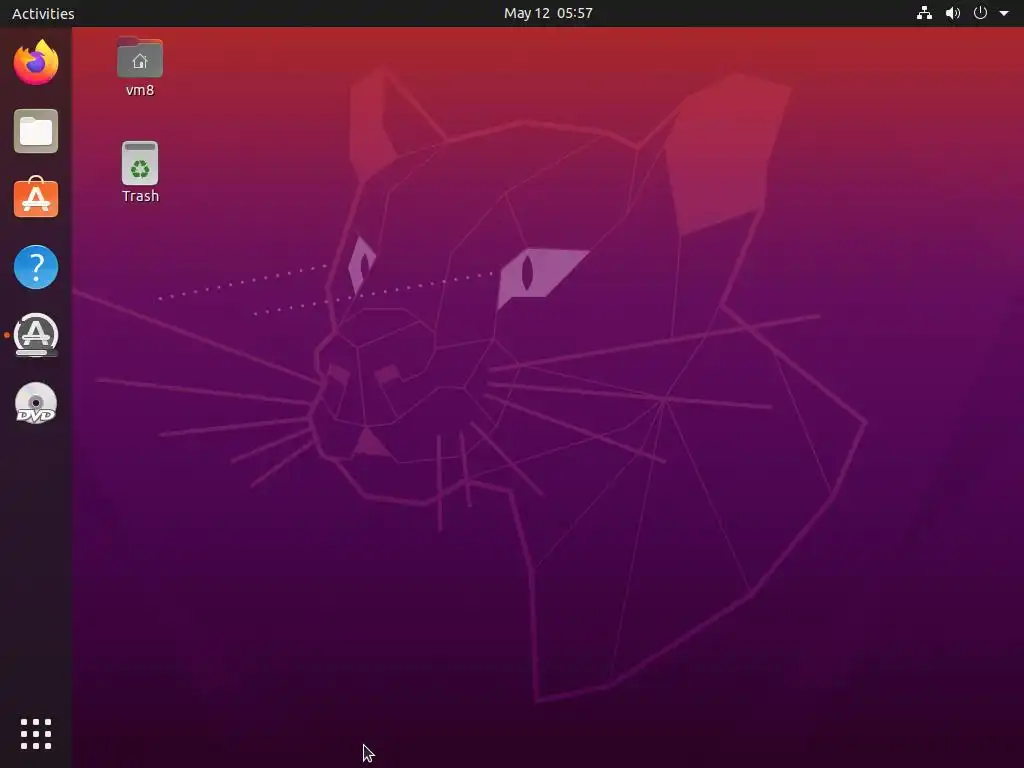Select the Trash icon on desktop
The image size is (1024, 768).
(140, 172)
